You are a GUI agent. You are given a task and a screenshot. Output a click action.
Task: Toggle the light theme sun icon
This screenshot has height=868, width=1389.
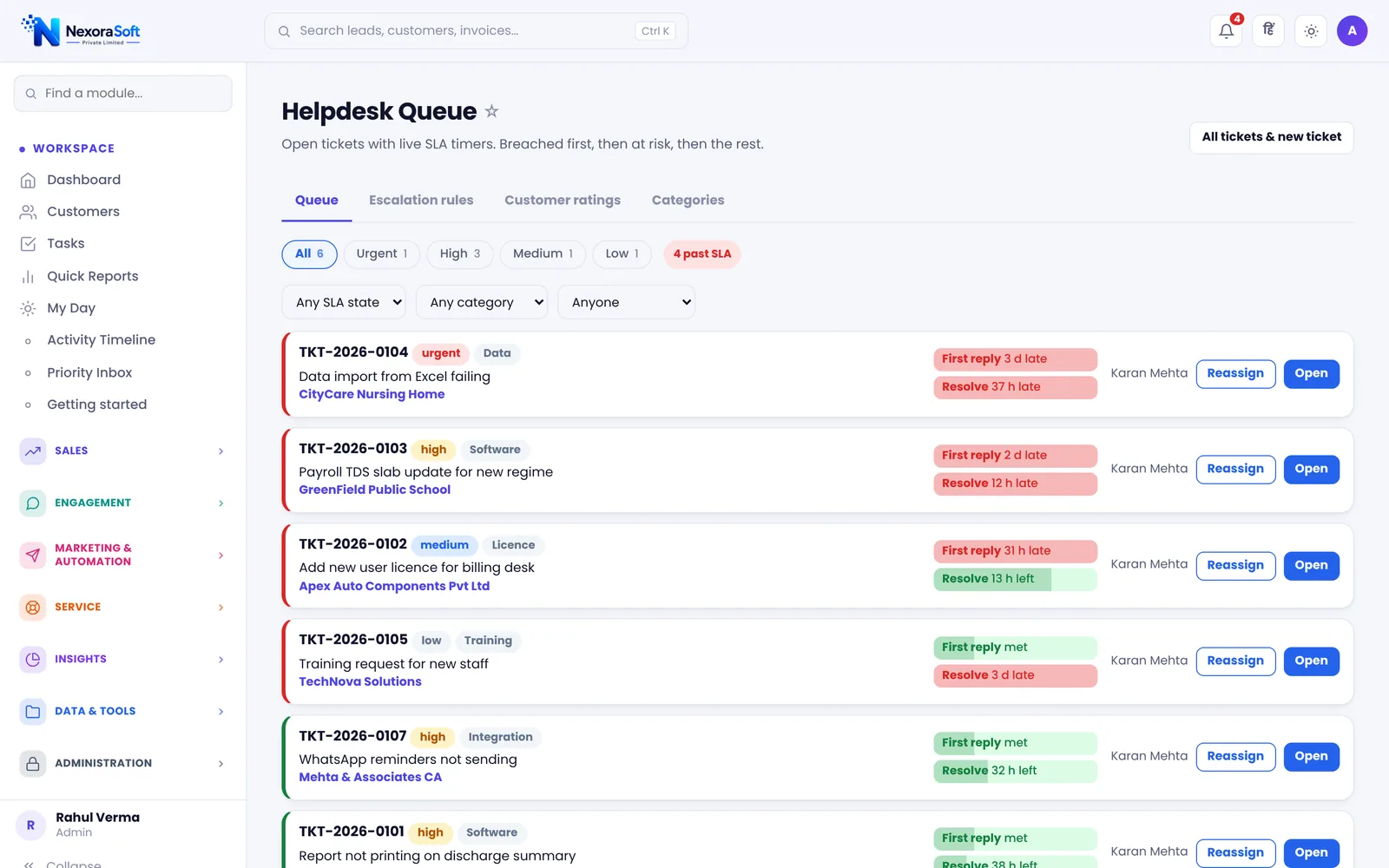click(1311, 31)
